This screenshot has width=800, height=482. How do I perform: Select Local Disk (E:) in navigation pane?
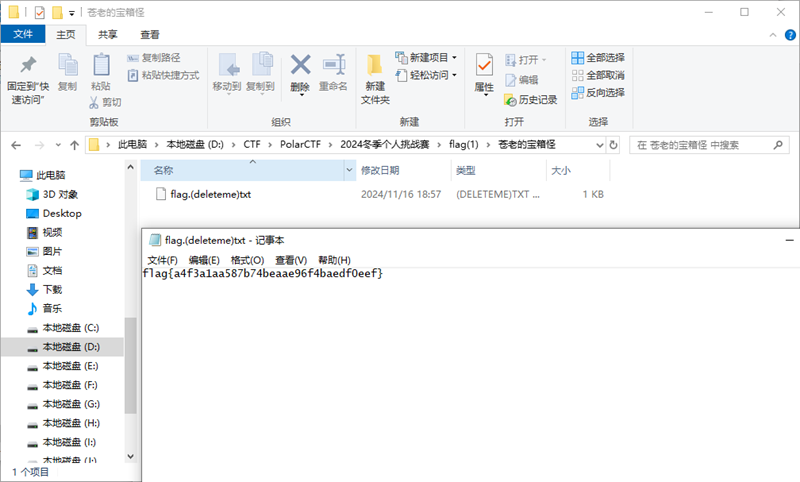(70, 366)
